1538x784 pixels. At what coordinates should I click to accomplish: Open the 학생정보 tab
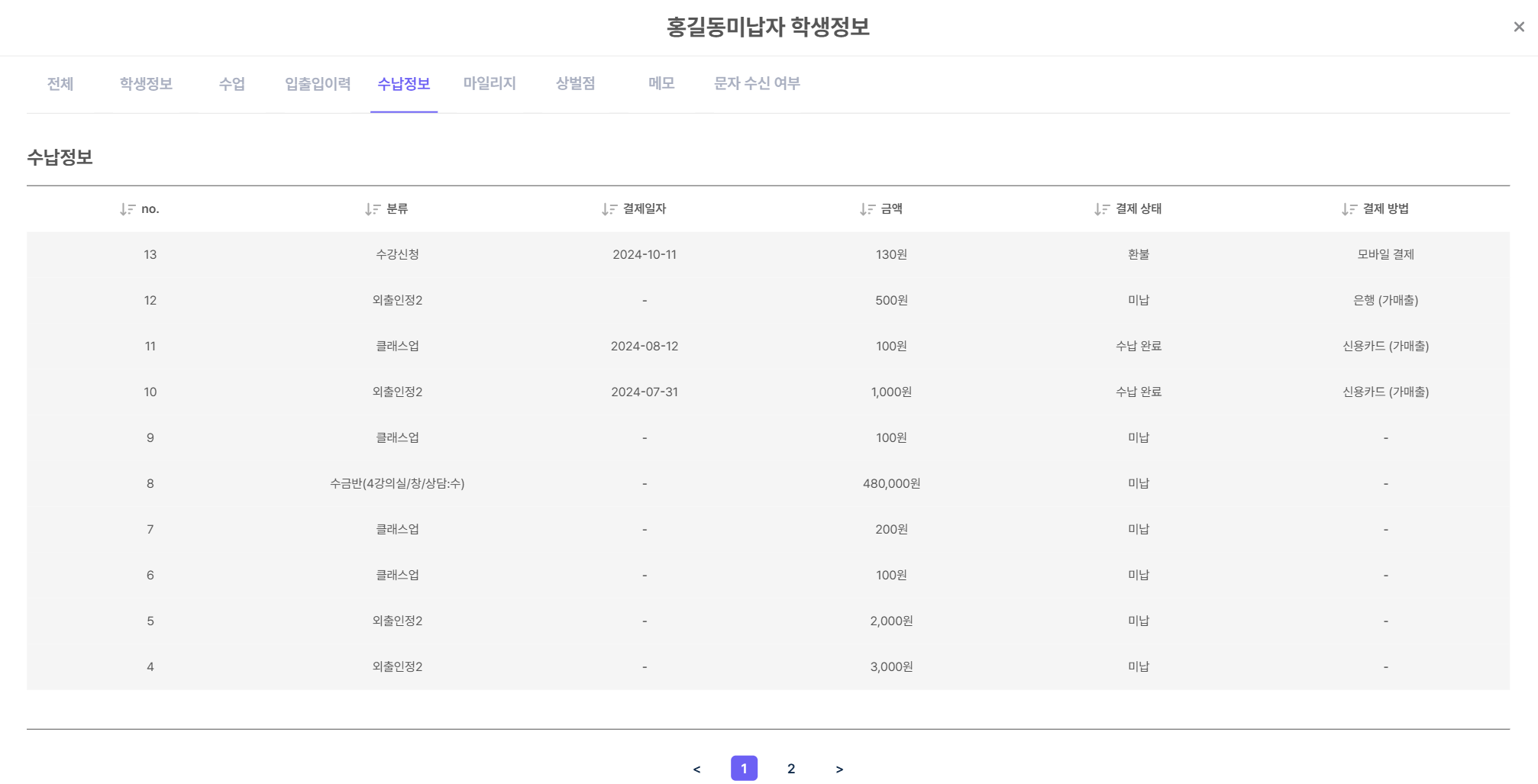click(x=146, y=84)
